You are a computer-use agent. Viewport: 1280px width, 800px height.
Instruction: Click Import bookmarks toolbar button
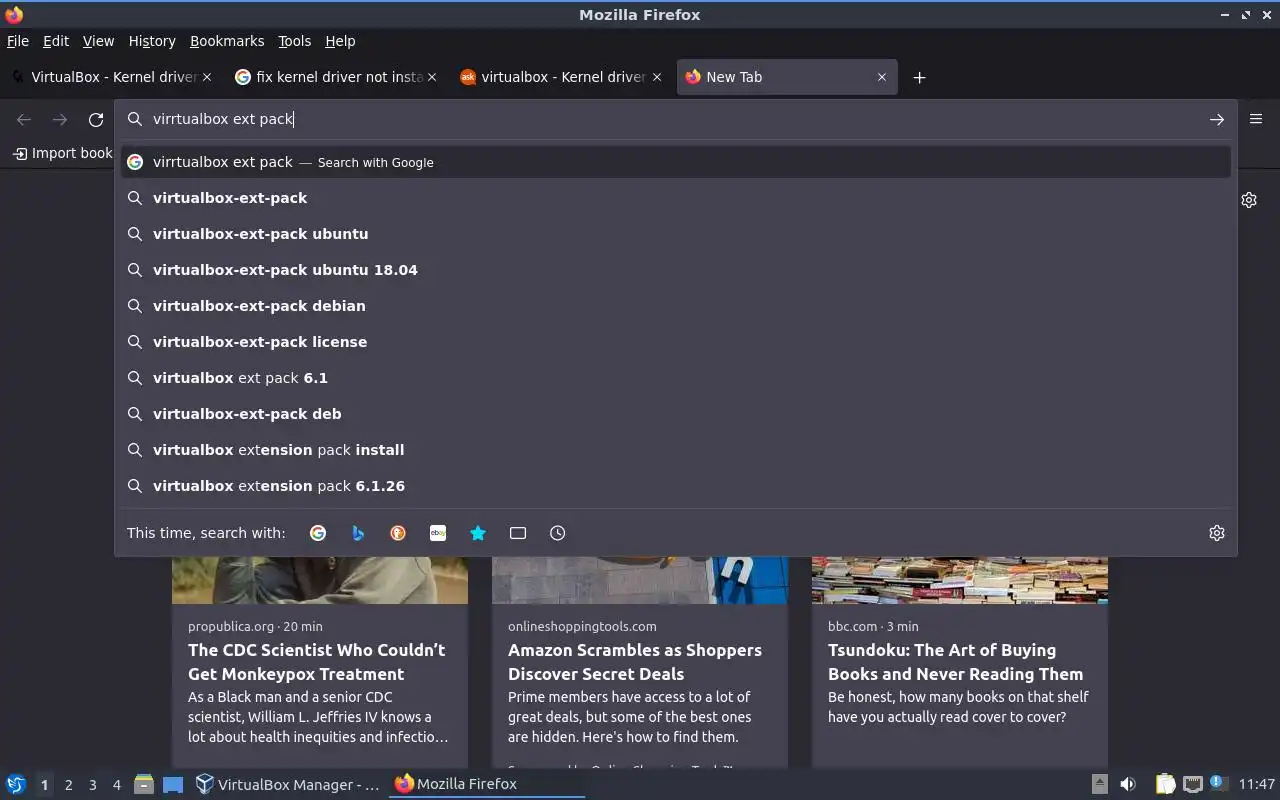pos(62,153)
